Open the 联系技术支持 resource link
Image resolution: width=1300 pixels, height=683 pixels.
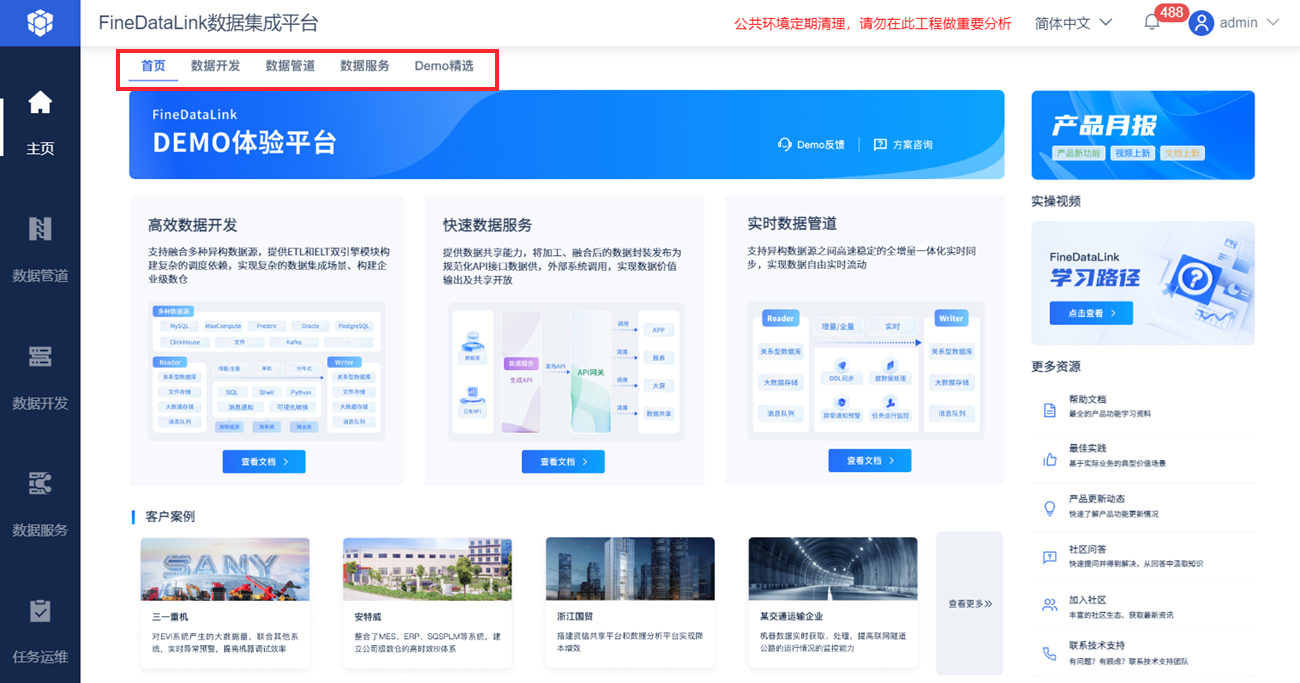(1143, 653)
